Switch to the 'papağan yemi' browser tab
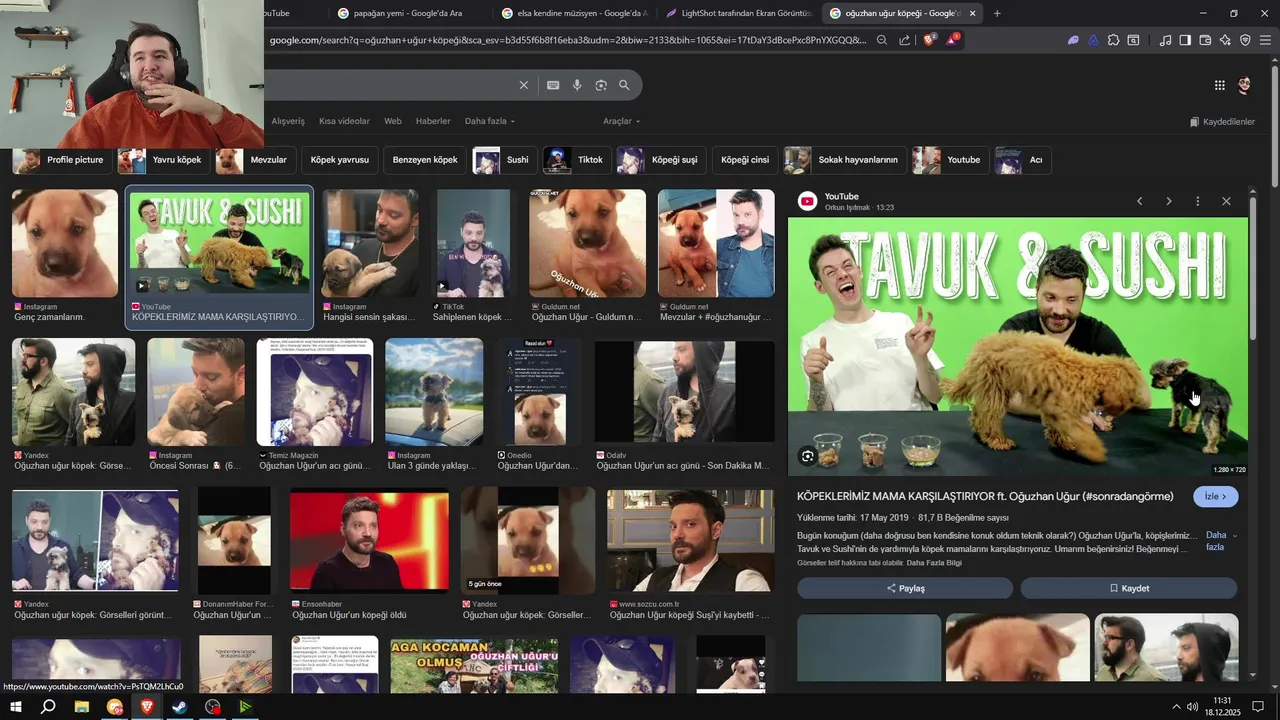 coord(408,13)
